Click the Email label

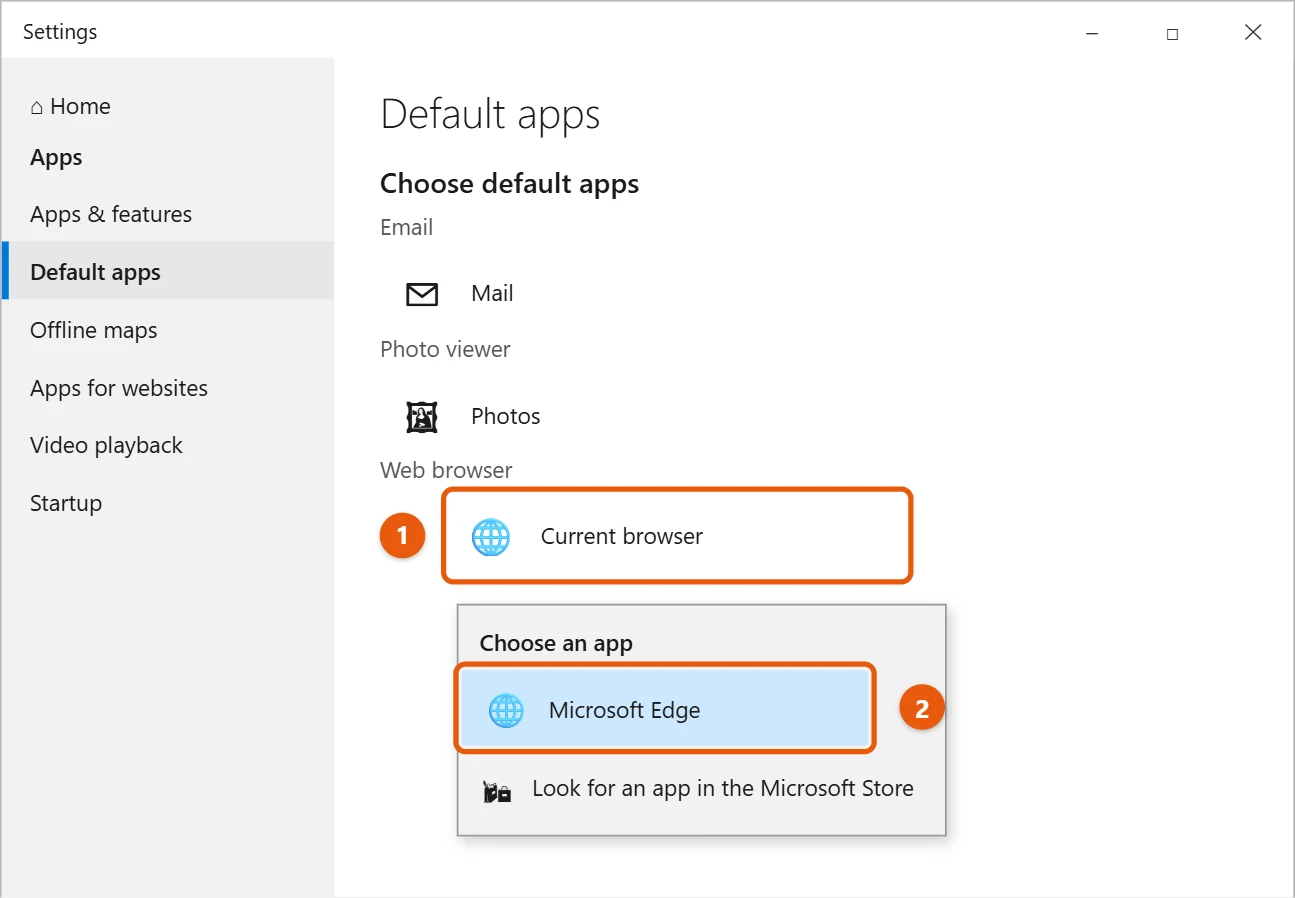[406, 227]
